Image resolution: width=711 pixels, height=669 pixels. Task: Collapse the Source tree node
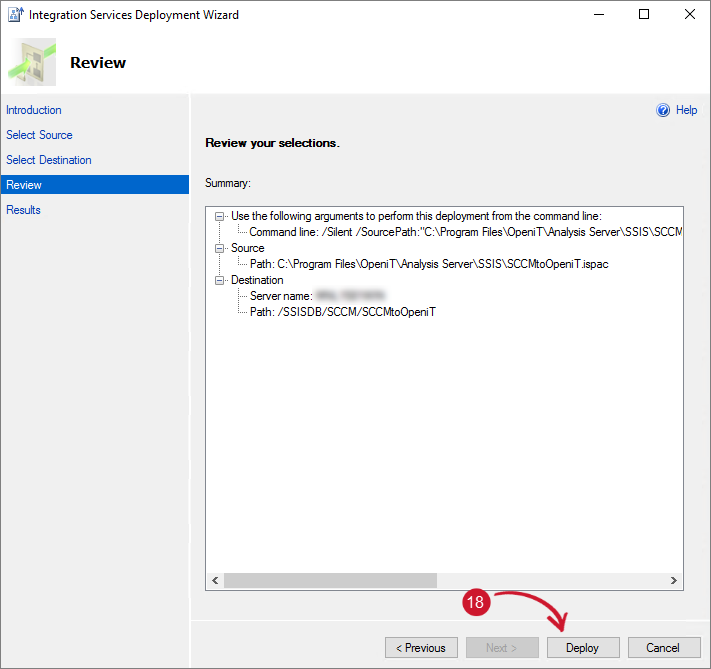pyautogui.click(x=219, y=248)
